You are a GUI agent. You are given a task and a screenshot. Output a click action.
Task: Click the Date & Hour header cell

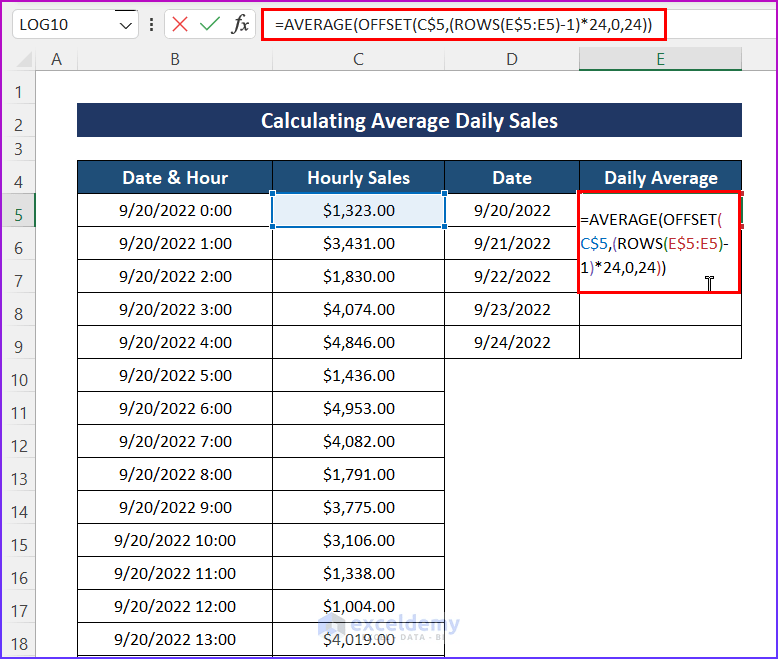click(175, 177)
